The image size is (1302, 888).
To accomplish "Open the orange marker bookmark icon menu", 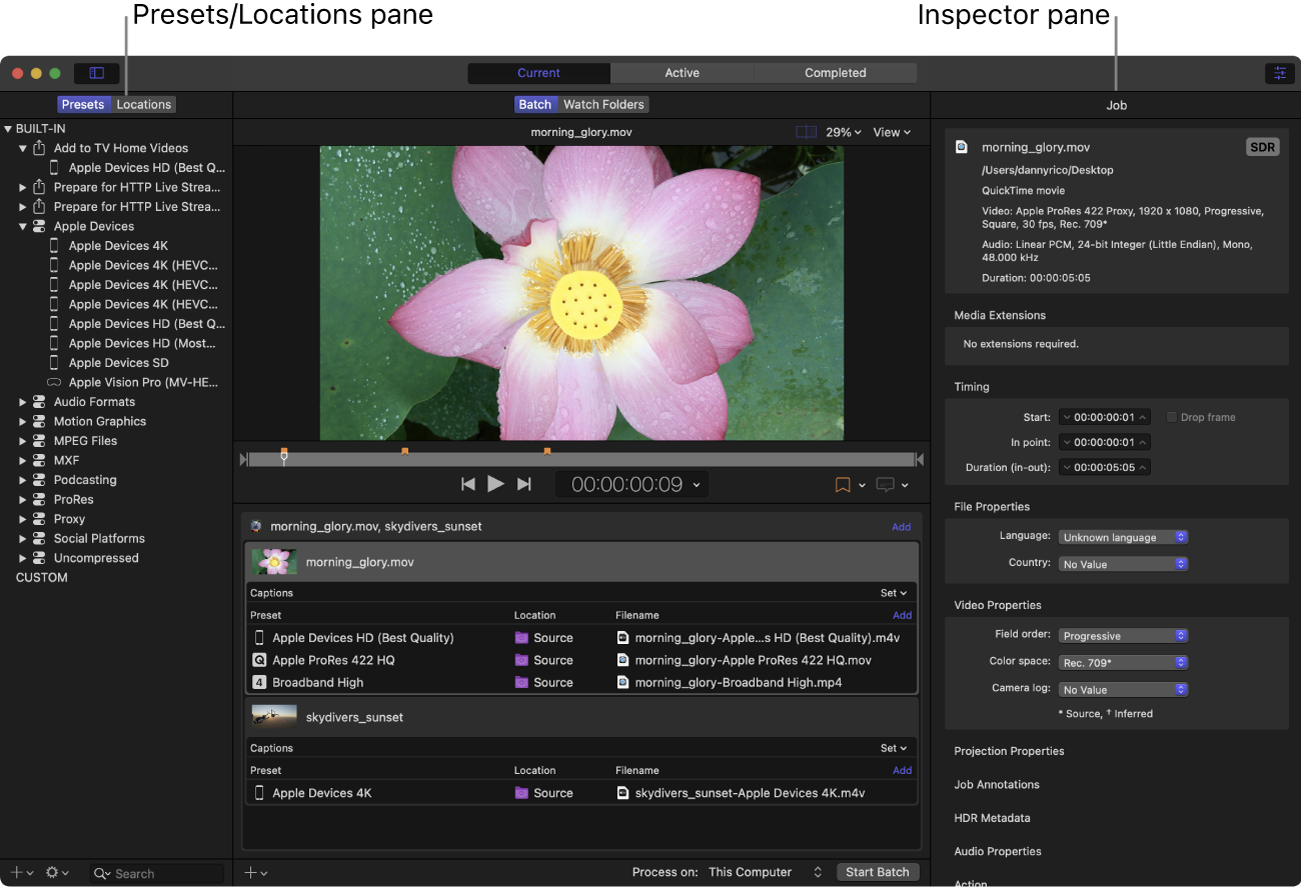I will 843,485.
